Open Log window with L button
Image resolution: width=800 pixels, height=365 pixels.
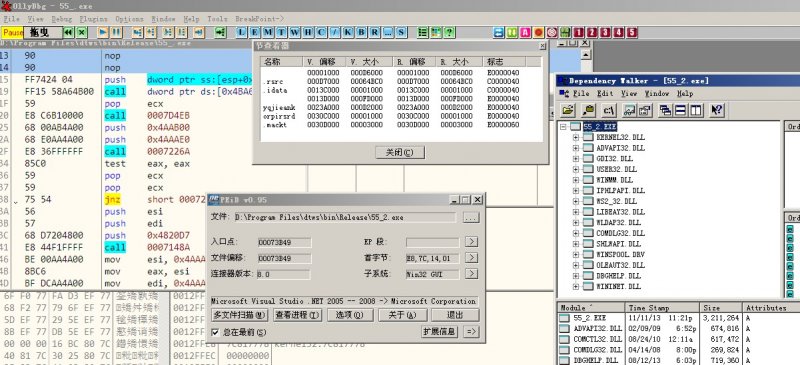241,33
